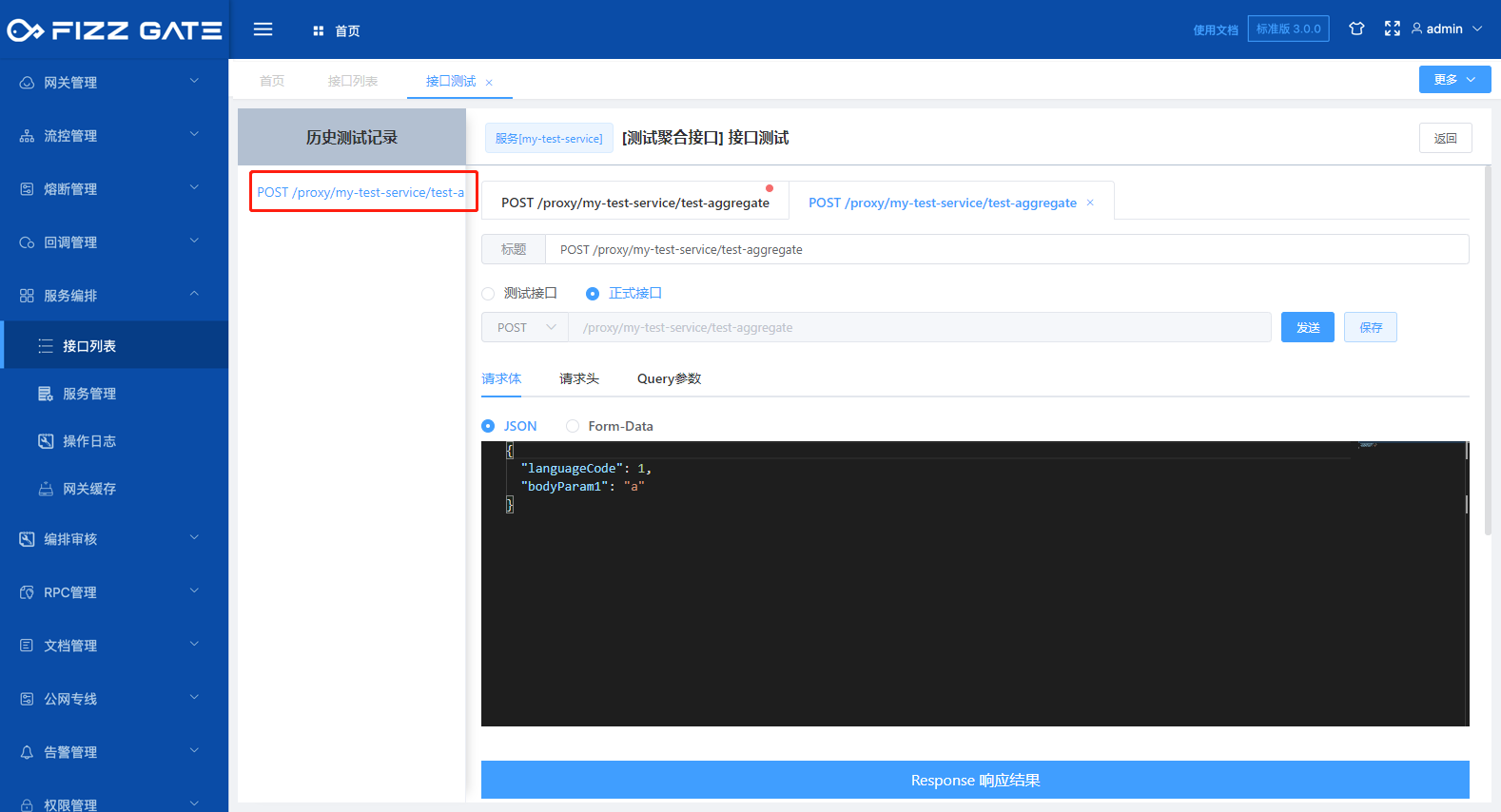The width and height of the screenshot is (1501, 812).
Task: Open the 请求体 tab
Action: (x=501, y=378)
